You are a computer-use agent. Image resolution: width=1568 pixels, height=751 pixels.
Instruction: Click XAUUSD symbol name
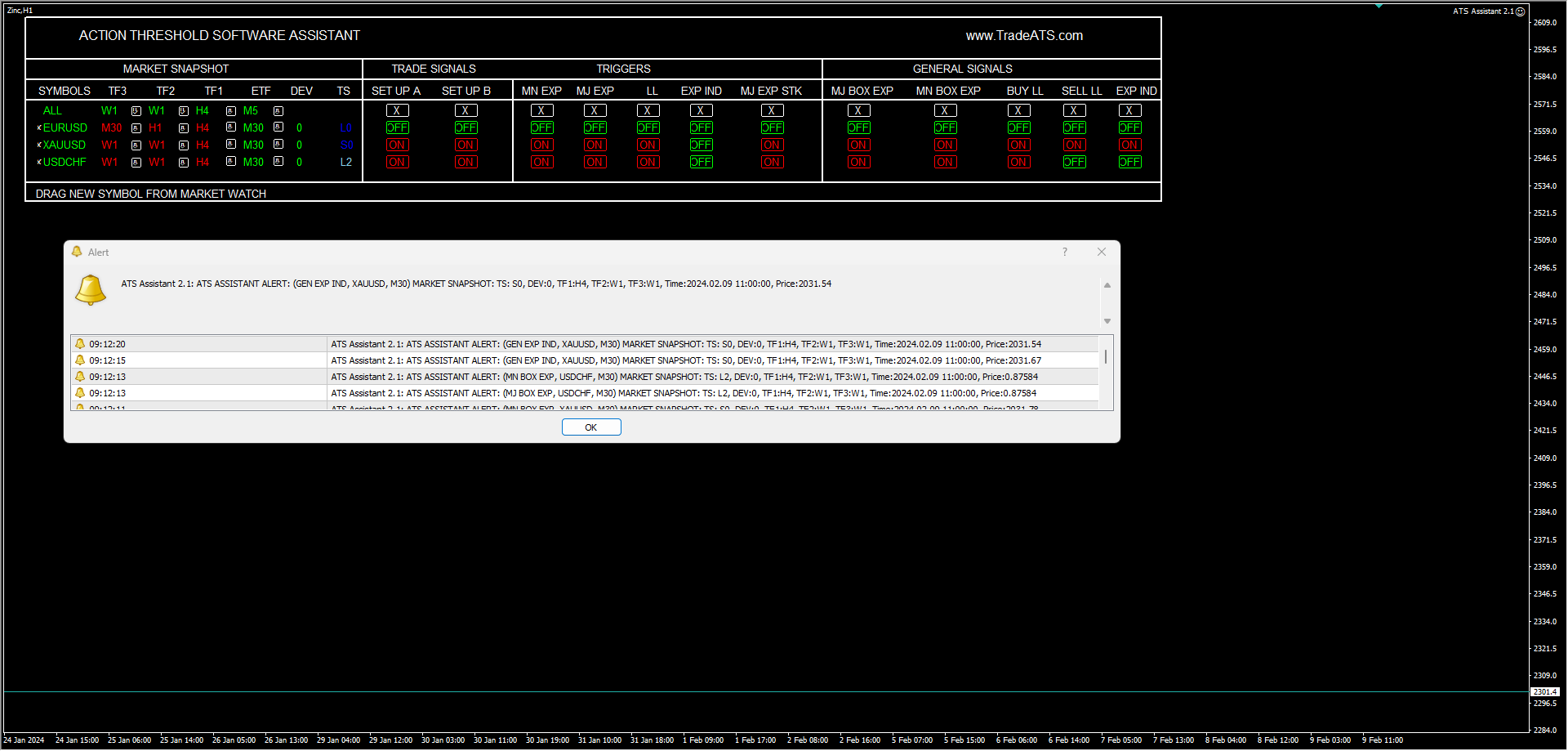pos(65,145)
